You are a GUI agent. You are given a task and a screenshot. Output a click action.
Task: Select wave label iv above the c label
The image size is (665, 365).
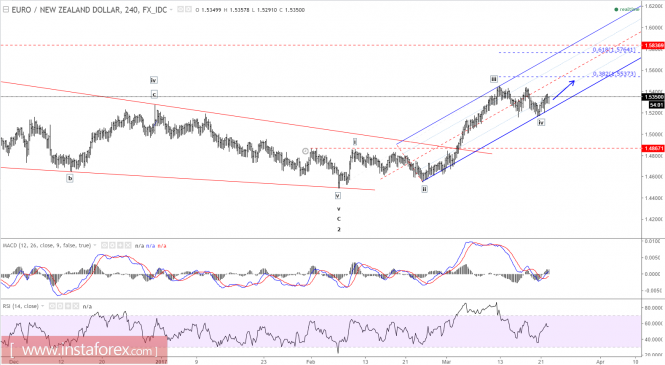tap(154, 80)
